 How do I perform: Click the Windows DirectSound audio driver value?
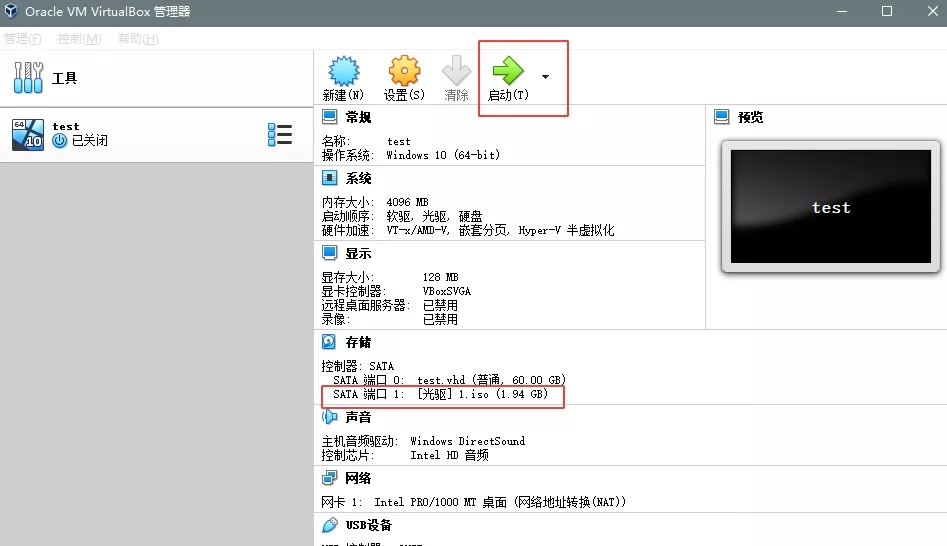467,441
